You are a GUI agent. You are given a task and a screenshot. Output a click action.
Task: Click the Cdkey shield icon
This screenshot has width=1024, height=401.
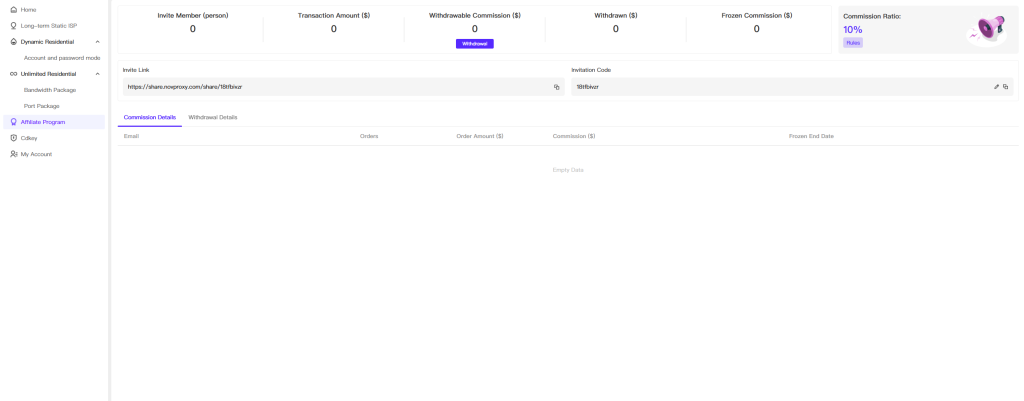pos(13,138)
